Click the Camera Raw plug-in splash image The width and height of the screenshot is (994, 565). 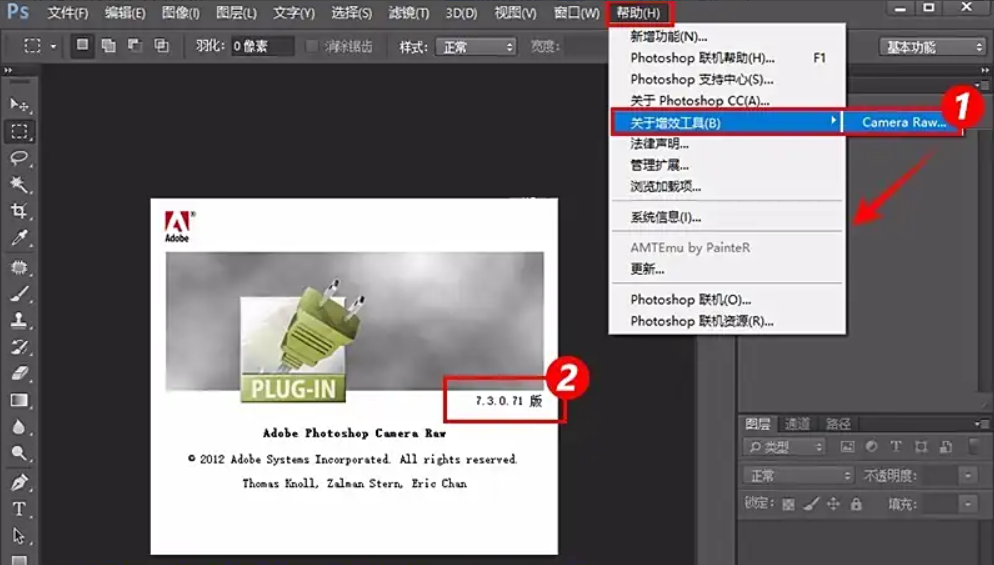click(x=354, y=325)
